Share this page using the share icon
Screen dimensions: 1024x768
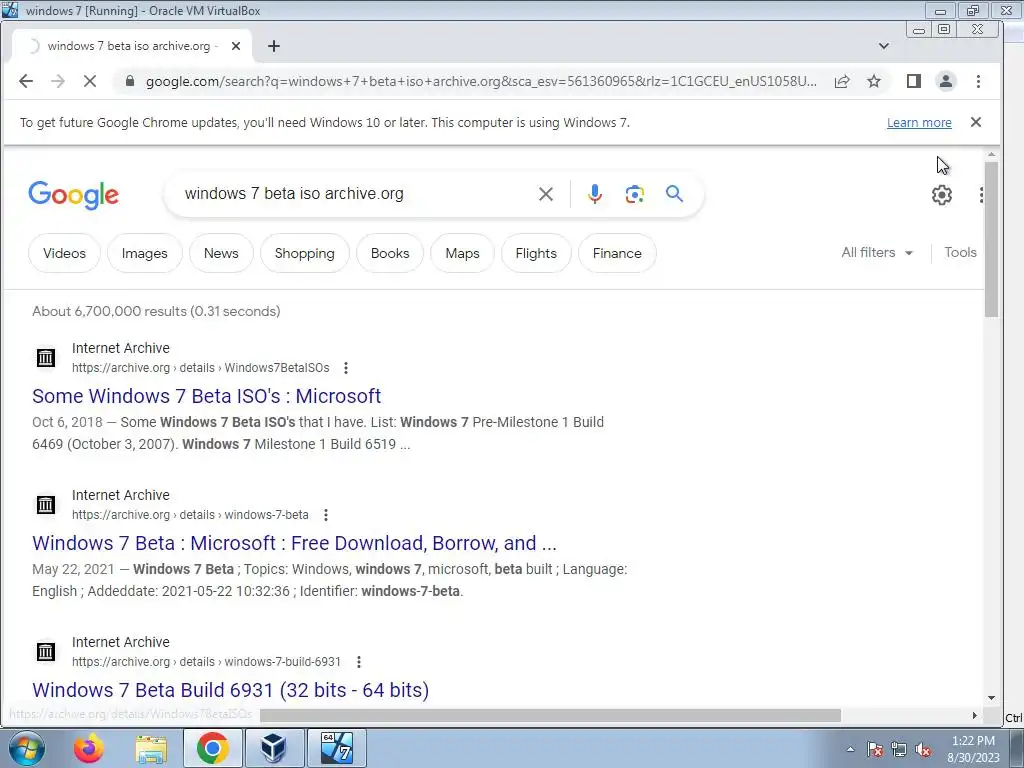842,81
